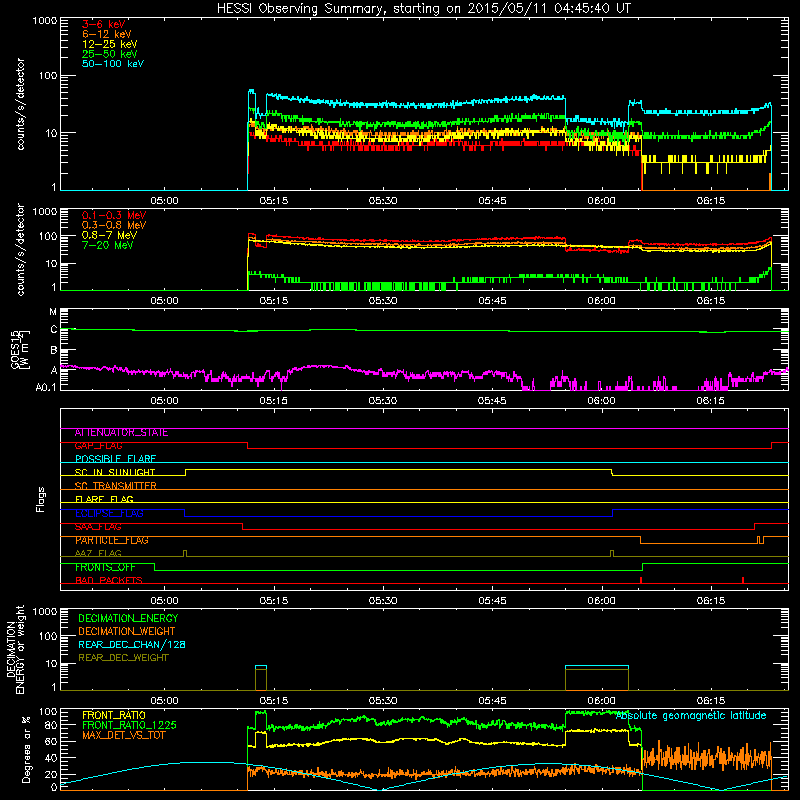Click the 05:30 tick under top plot

383,201
